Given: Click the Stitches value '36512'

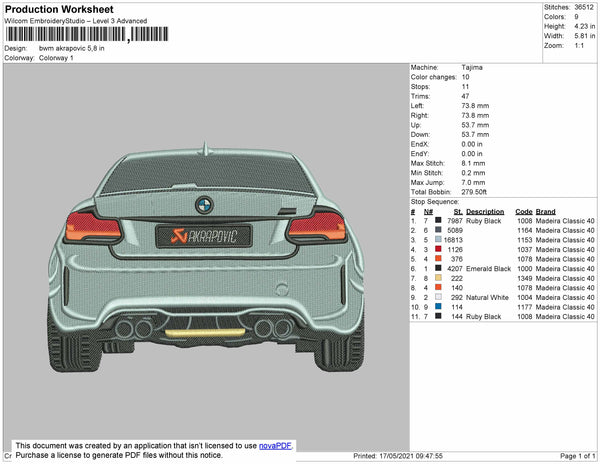Looking at the screenshot, I should coord(584,7).
